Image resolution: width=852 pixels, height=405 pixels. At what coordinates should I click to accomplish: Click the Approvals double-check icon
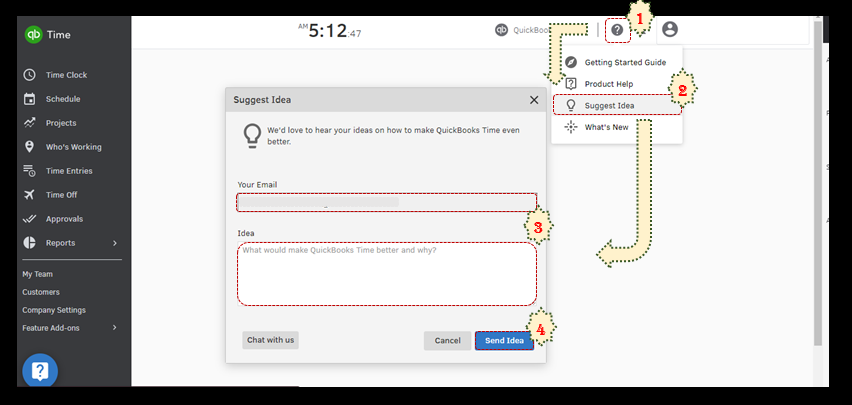29,219
